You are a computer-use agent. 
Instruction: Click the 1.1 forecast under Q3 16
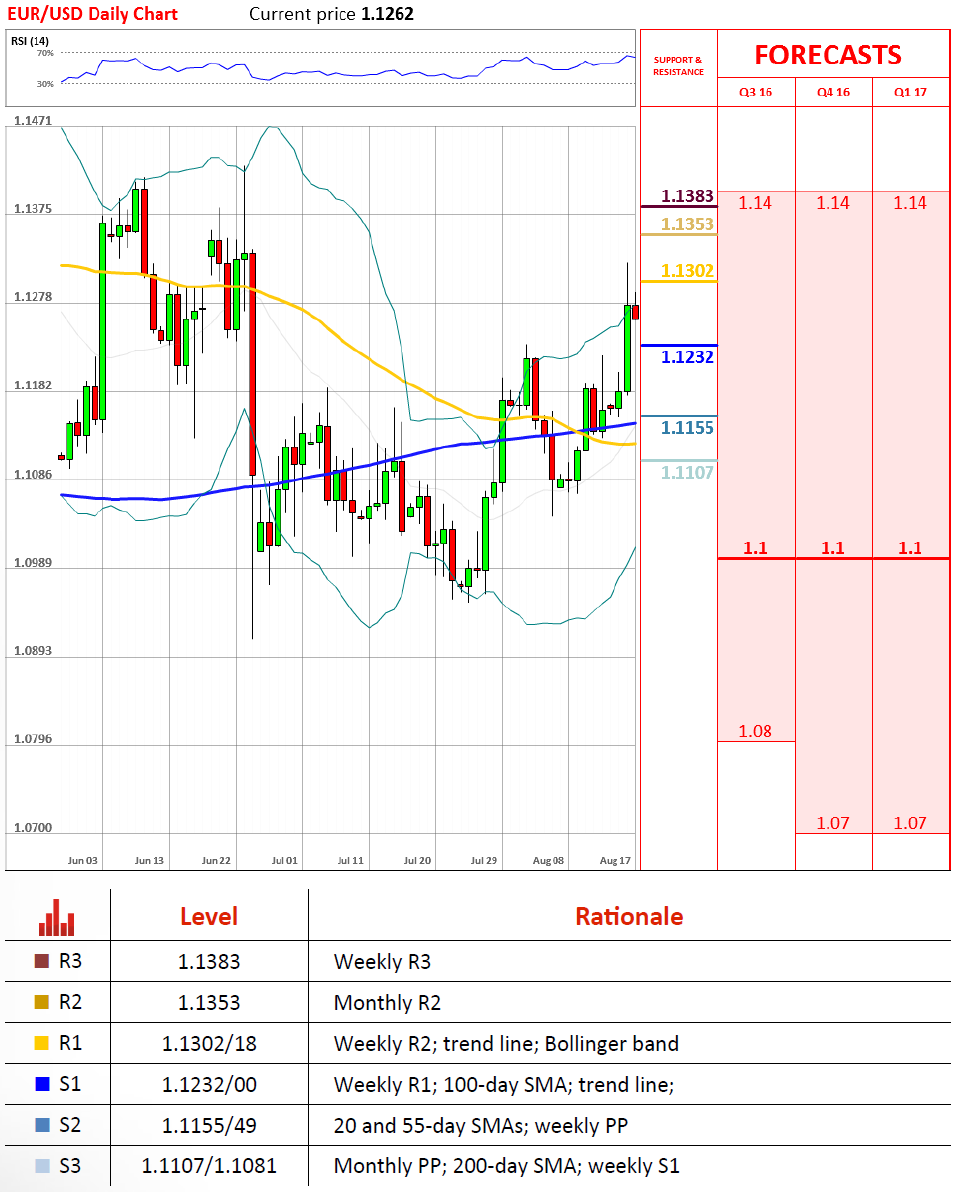755,547
